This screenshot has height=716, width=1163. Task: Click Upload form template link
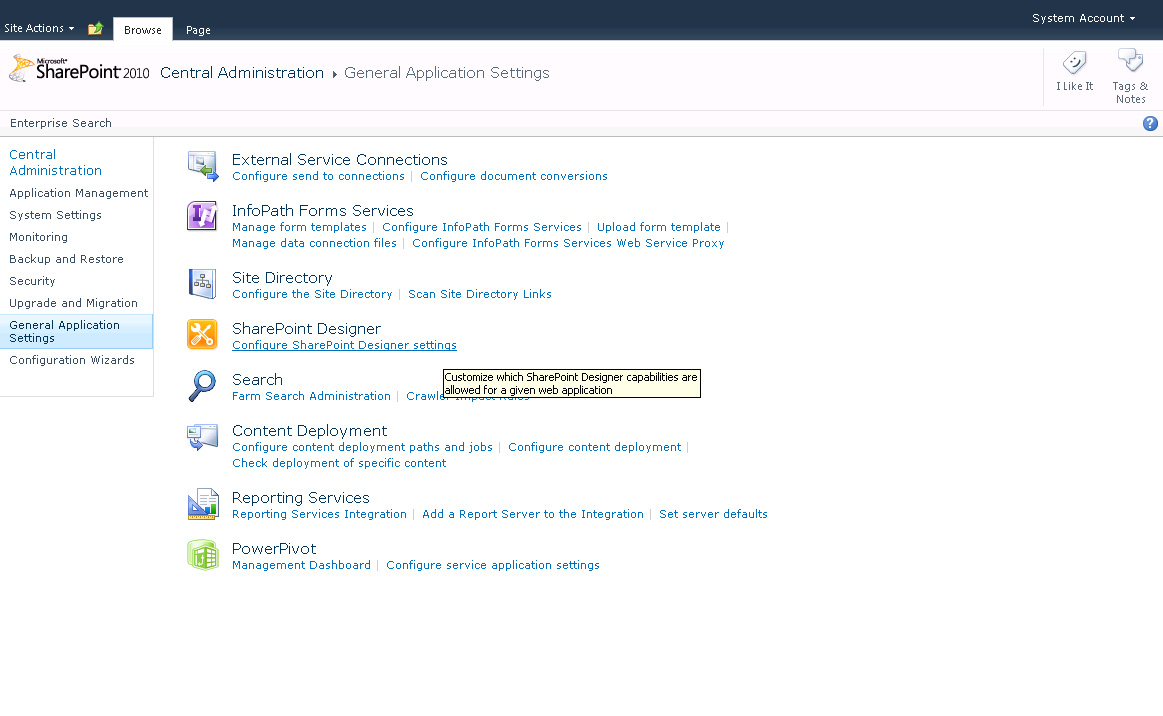pos(659,227)
